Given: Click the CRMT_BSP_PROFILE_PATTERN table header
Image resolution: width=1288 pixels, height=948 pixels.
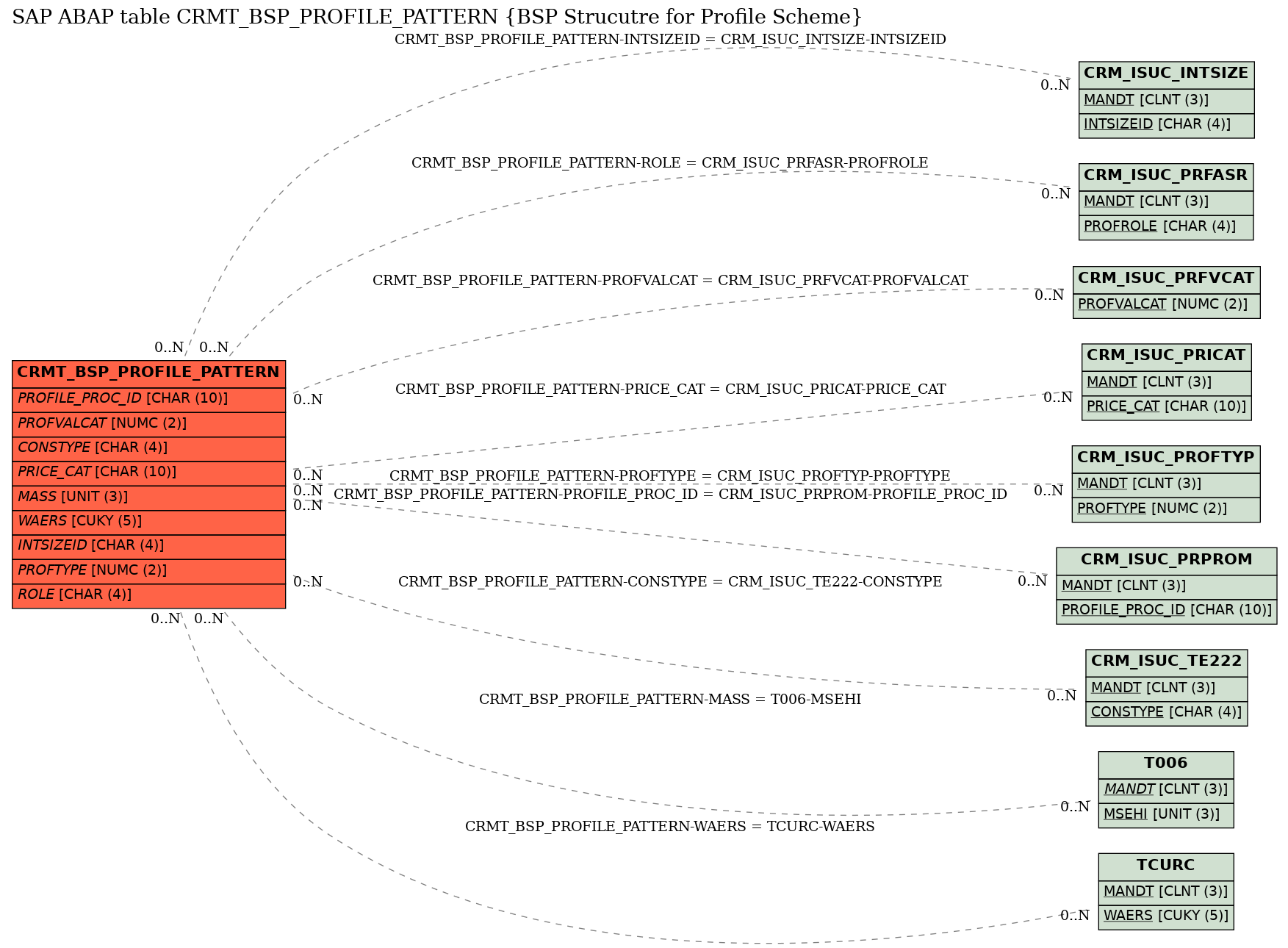Looking at the screenshot, I should click(x=148, y=373).
